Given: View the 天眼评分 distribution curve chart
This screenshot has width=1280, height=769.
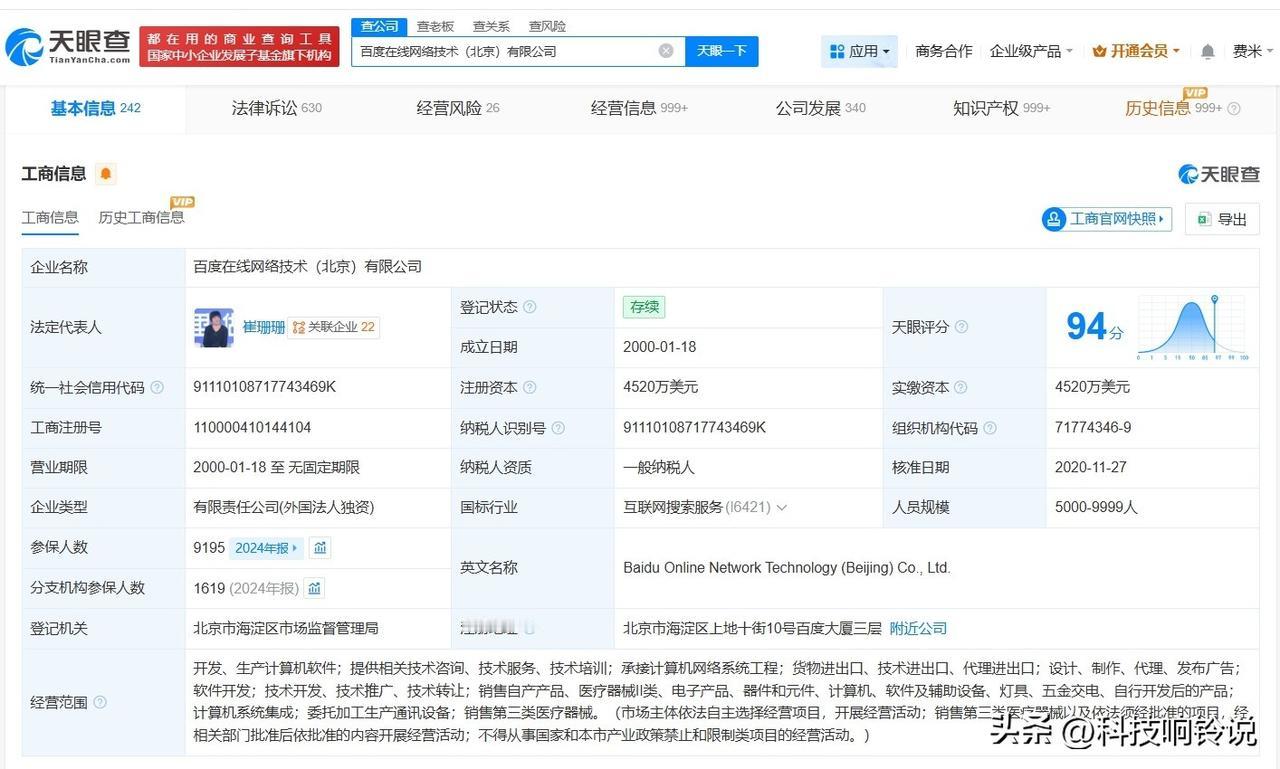Looking at the screenshot, I should [1192, 327].
